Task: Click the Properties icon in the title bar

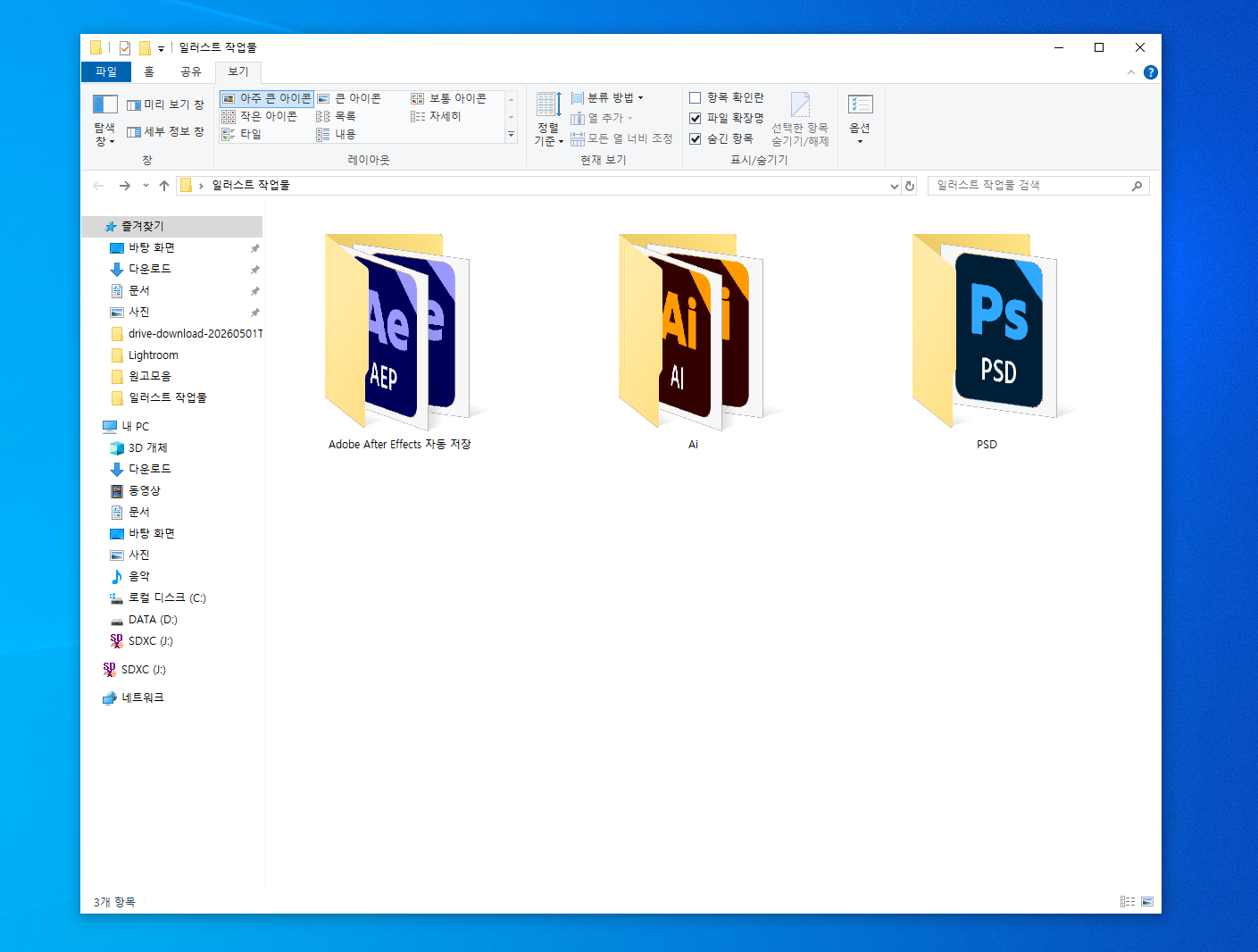Action: (x=125, y=47)
